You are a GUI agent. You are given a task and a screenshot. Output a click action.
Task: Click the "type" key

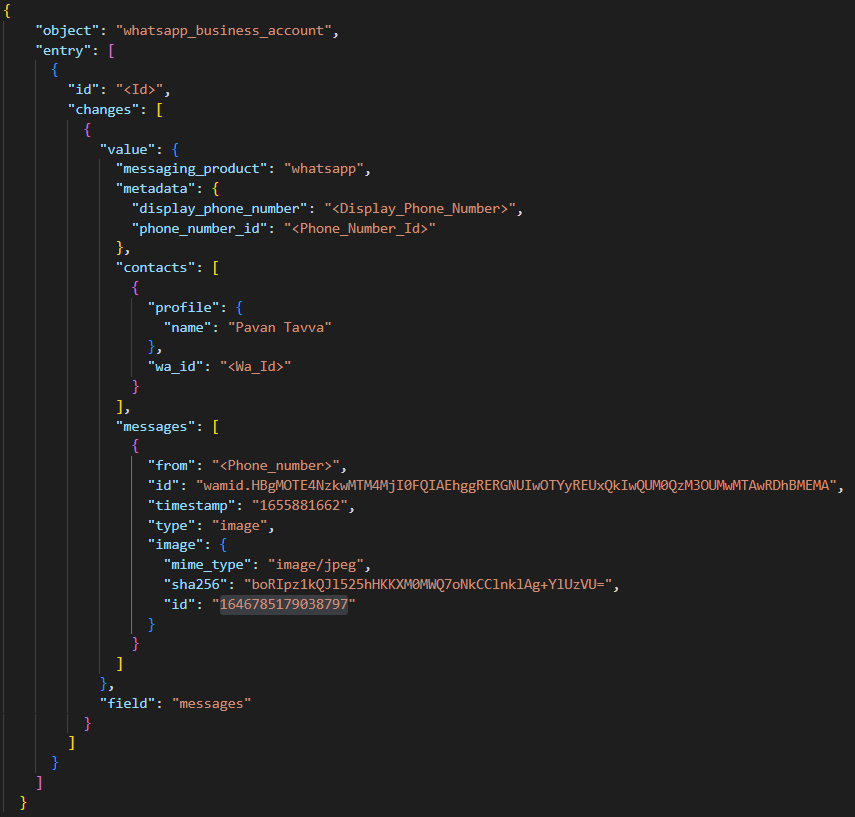tap(172, 526)
